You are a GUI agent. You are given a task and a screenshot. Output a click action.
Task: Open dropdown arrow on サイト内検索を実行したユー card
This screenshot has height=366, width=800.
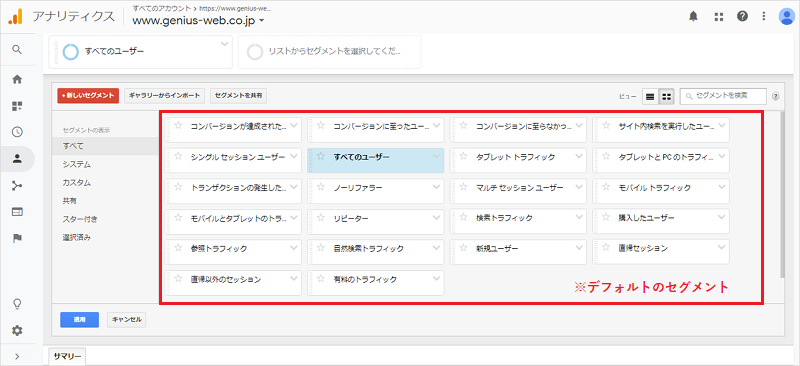pyautogui.click(x=721, y=126)
